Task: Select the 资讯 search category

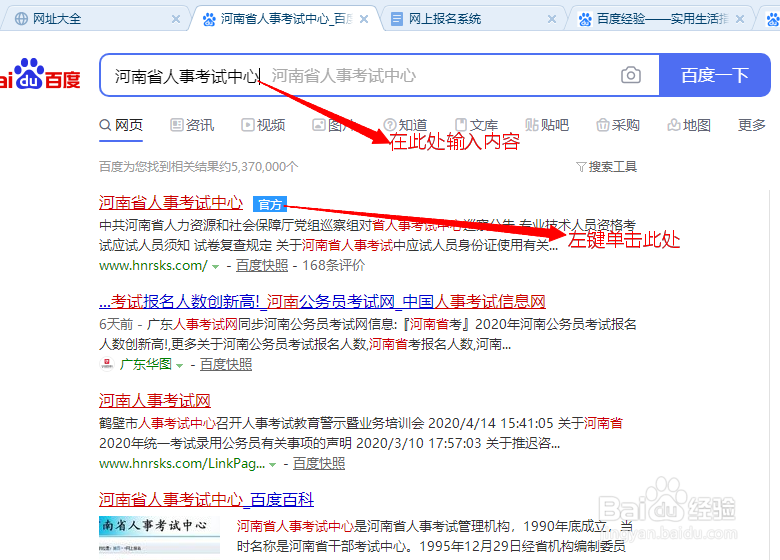Action: pyautogui.click(x=192, y=125)
